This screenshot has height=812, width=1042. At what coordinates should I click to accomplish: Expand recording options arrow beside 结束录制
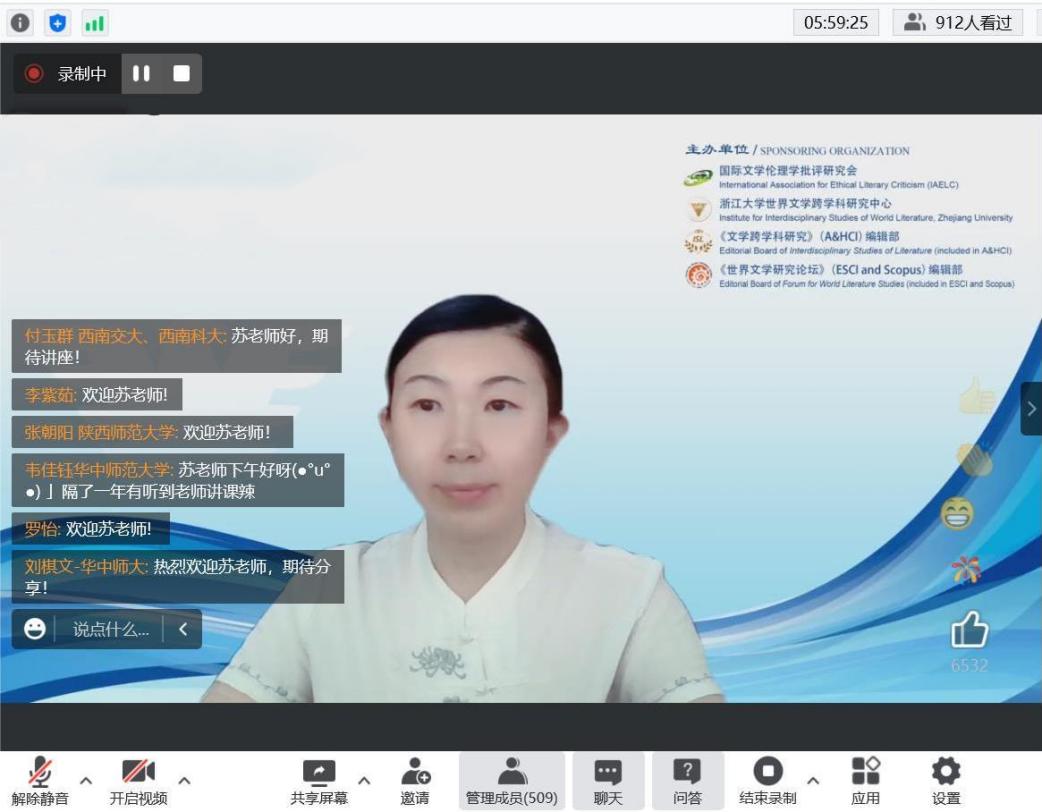point(813,780)
